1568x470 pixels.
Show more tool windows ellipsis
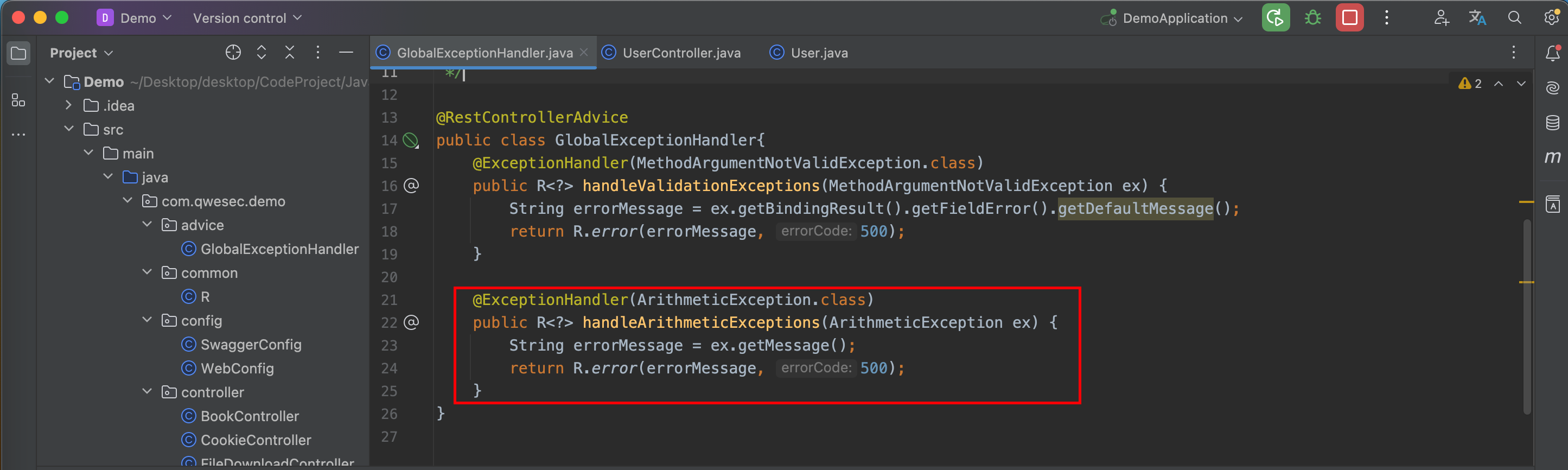18,134
